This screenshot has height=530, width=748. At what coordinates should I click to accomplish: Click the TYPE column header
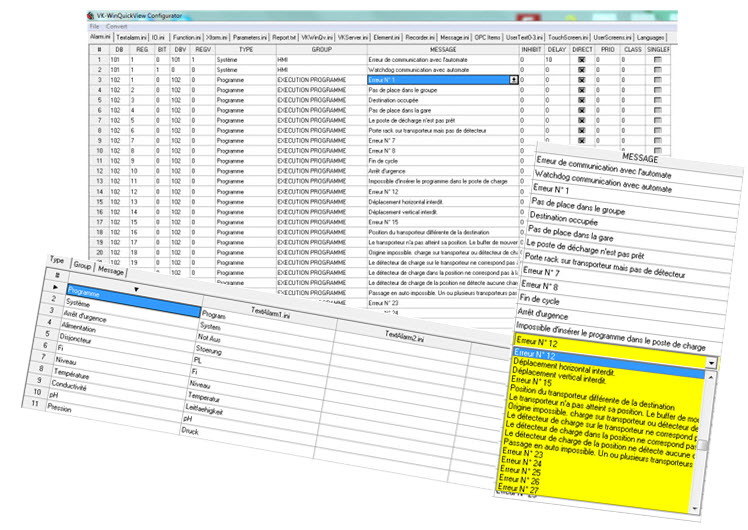click(246, 49)
